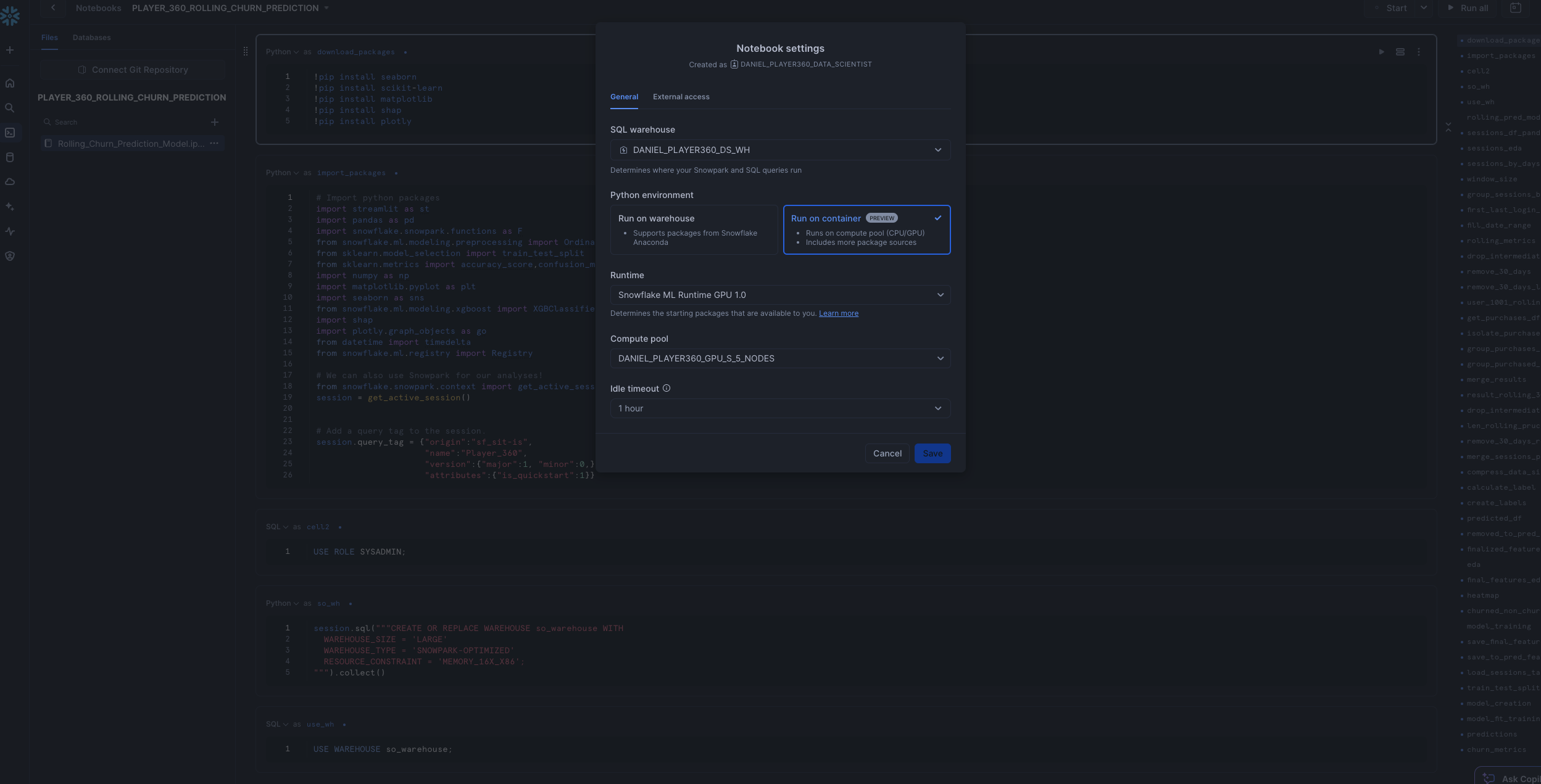Viewport: 1541px width, 784px height.
Task: Change the Idle timeout 1 hour dropdown
Action: [x=780, y=408]
